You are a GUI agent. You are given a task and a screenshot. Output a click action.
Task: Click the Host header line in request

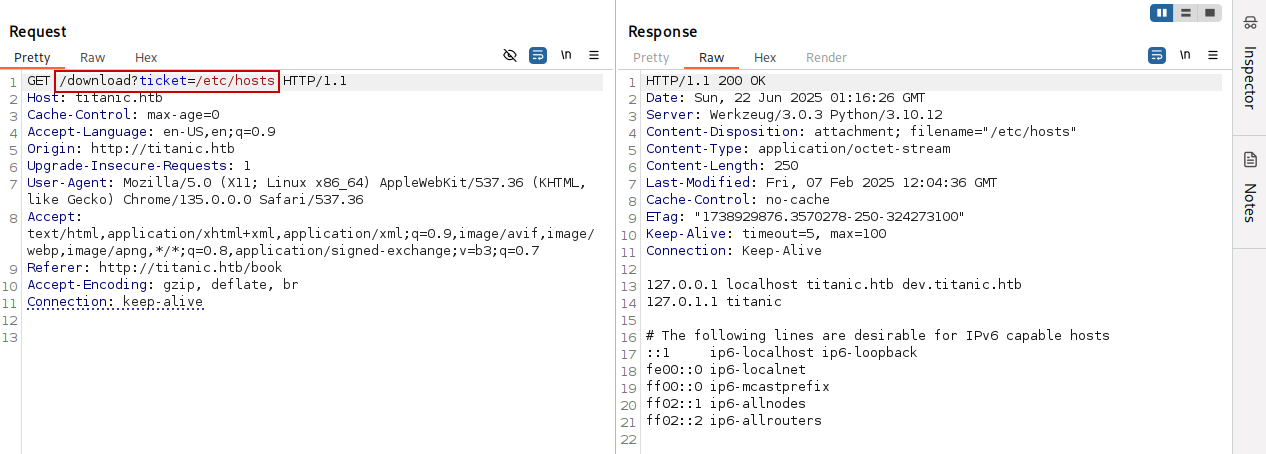click(x=95, y=98)
